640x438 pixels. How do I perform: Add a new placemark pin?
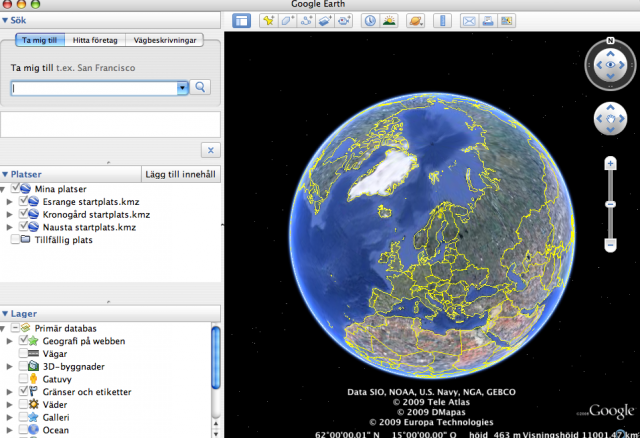[x=269, y=20]
